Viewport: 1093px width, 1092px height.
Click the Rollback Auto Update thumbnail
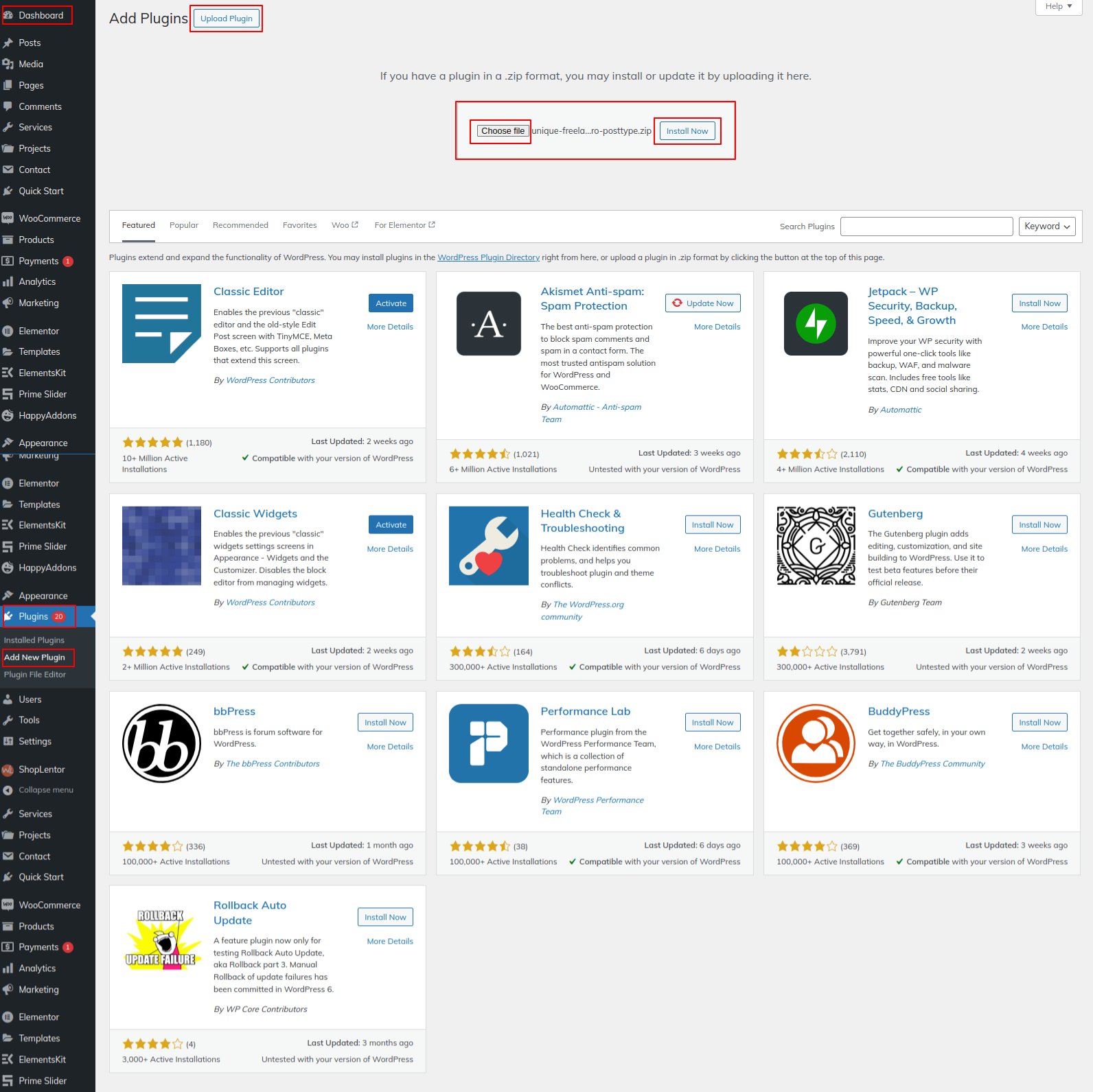pyautogui.click(x=161, y=938)
